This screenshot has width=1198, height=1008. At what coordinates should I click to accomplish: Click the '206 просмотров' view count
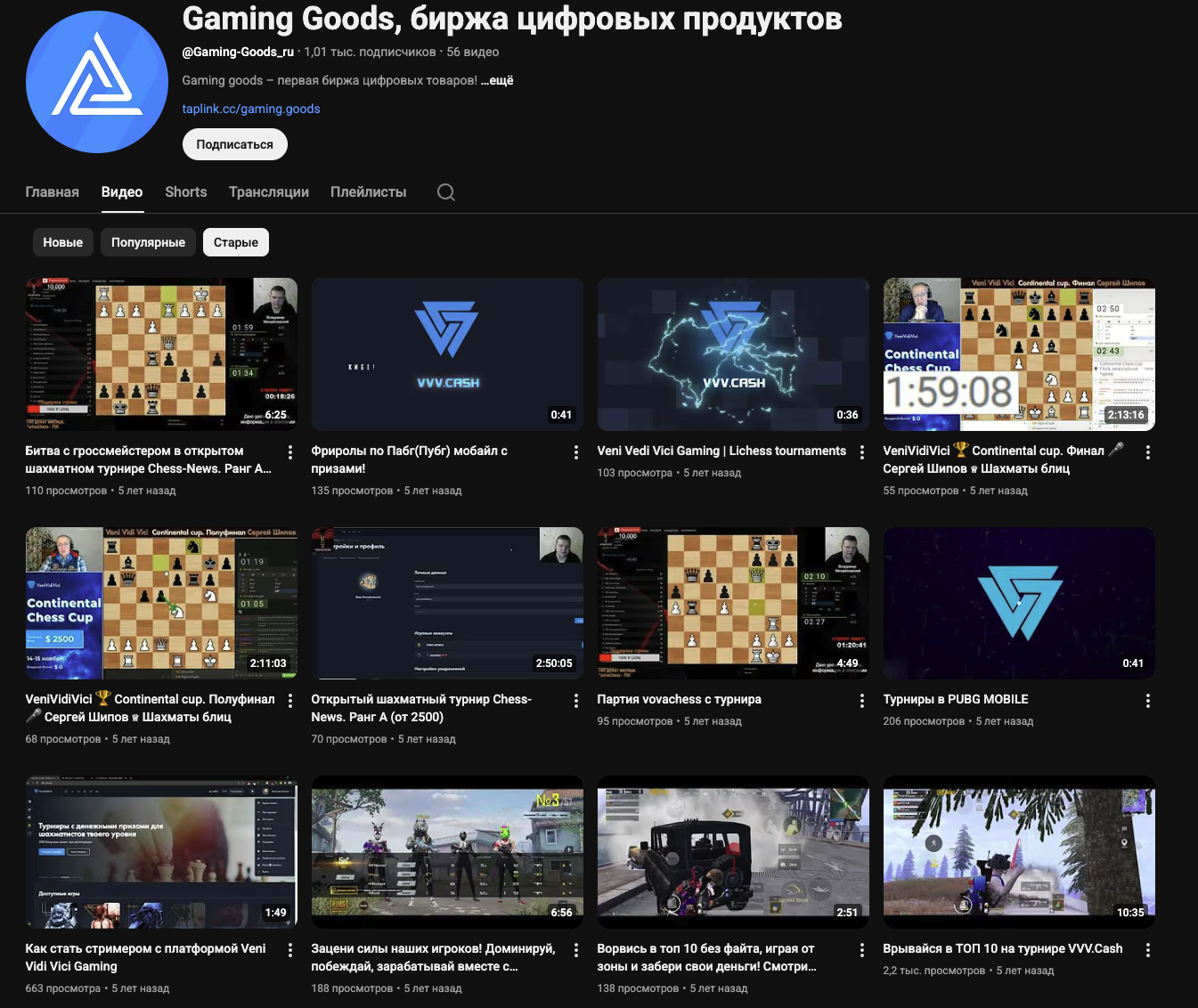(924, 721)
